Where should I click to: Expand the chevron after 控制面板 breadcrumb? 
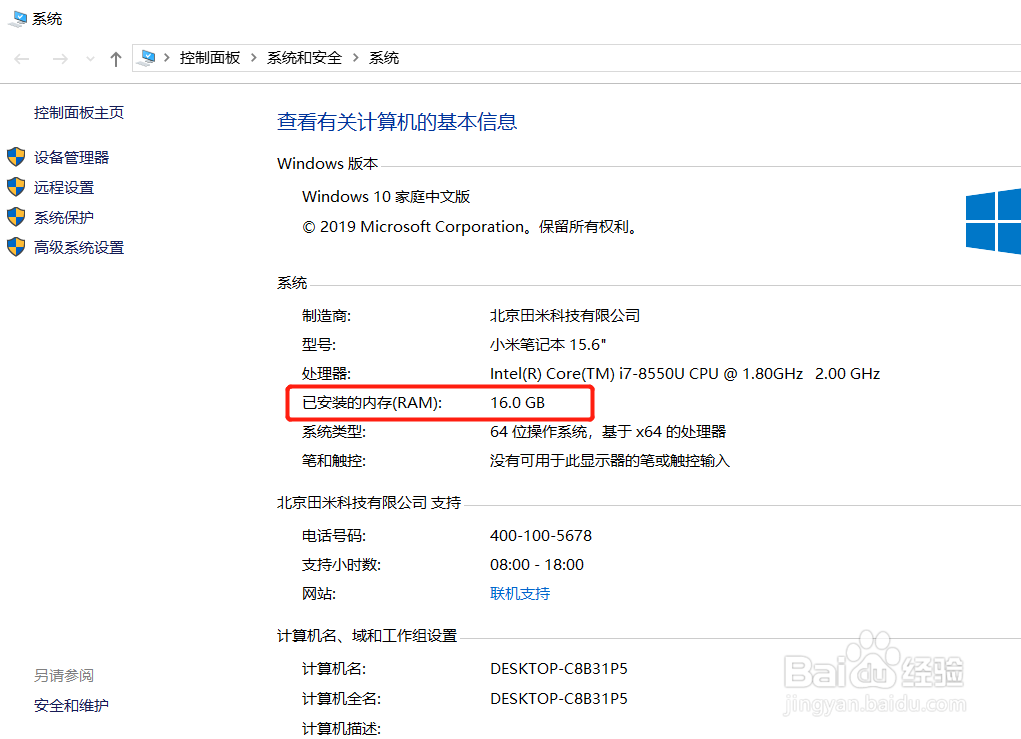(253, 58)
